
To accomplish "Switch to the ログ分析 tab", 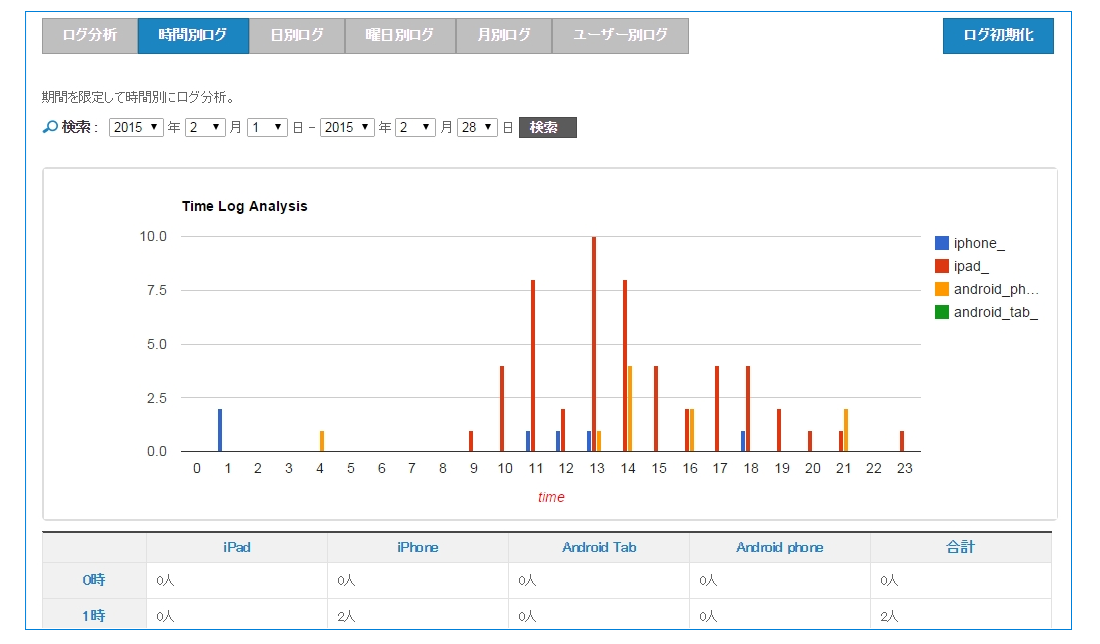I will pos(90,35).
